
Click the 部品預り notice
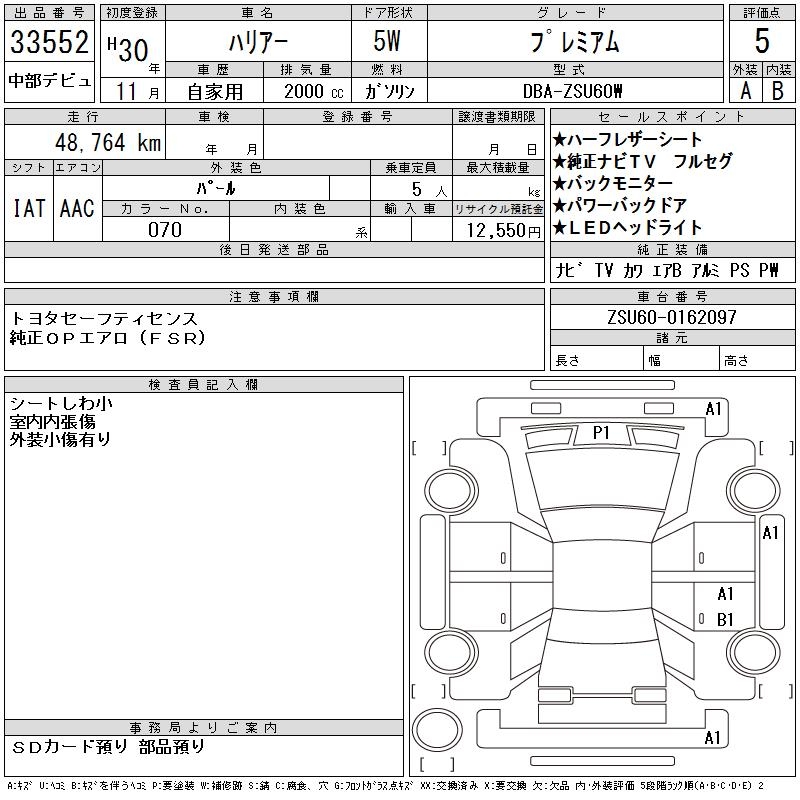[x=172, y=747]
